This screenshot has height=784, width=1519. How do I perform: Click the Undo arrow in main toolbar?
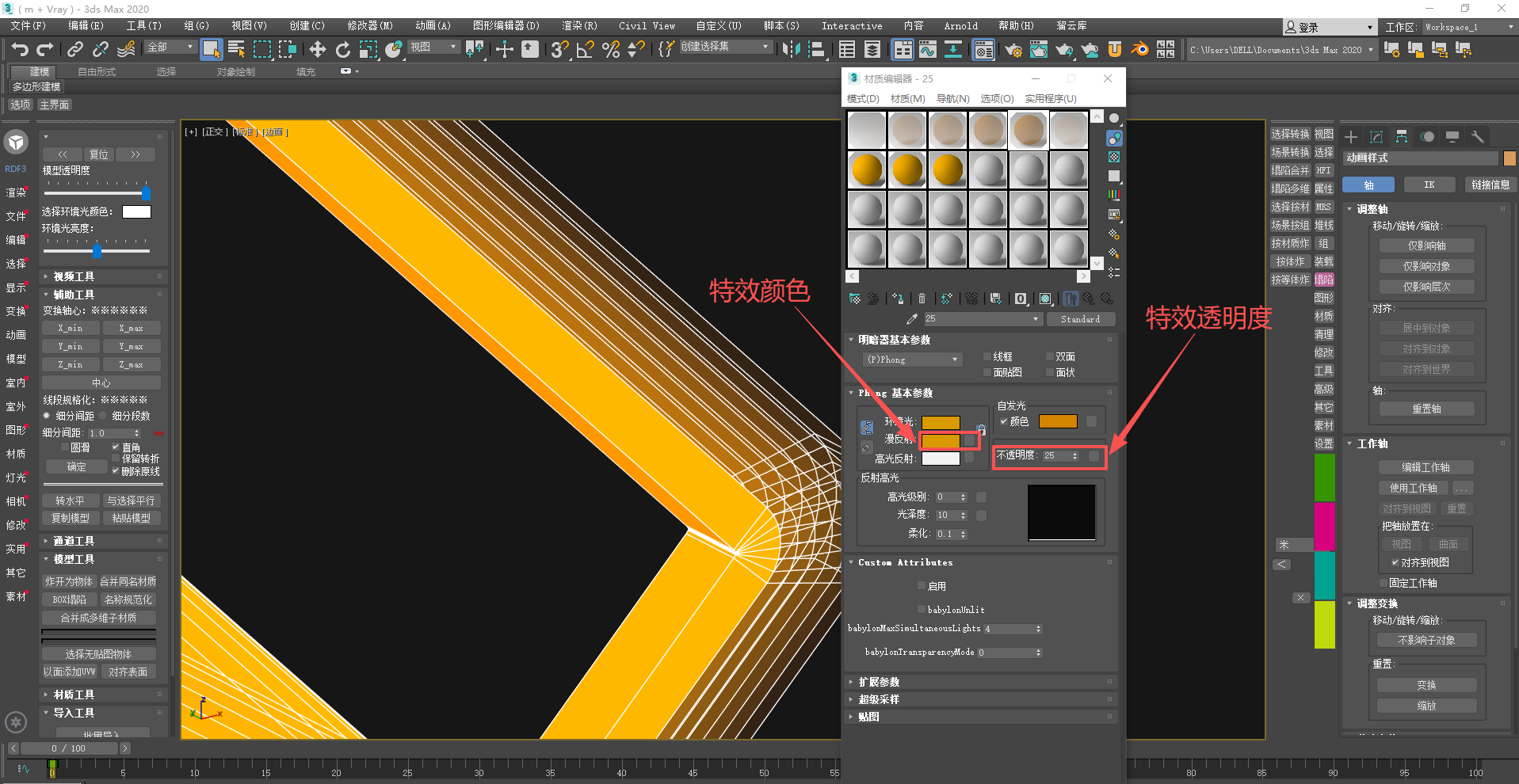(x=20, y=50)
